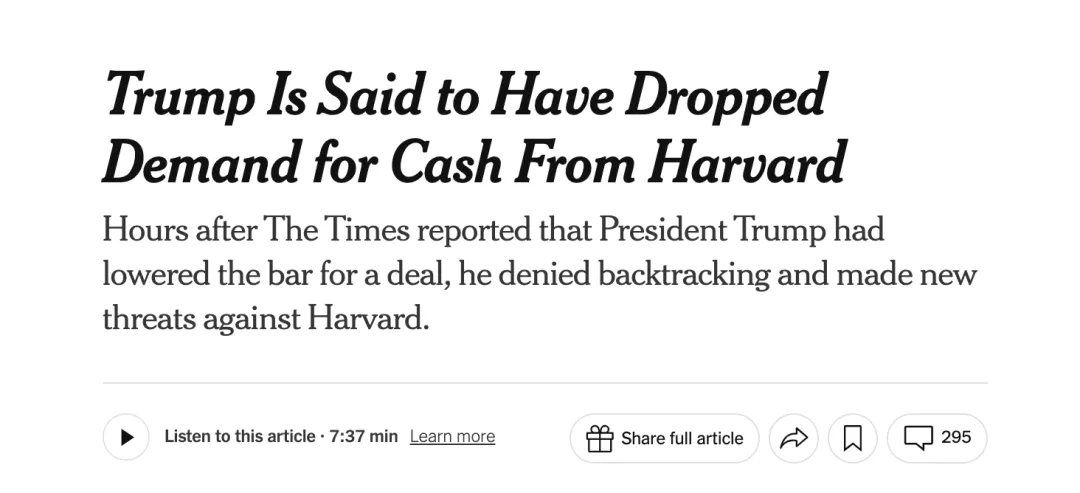Open the "Learn more" link

point(452,437)
